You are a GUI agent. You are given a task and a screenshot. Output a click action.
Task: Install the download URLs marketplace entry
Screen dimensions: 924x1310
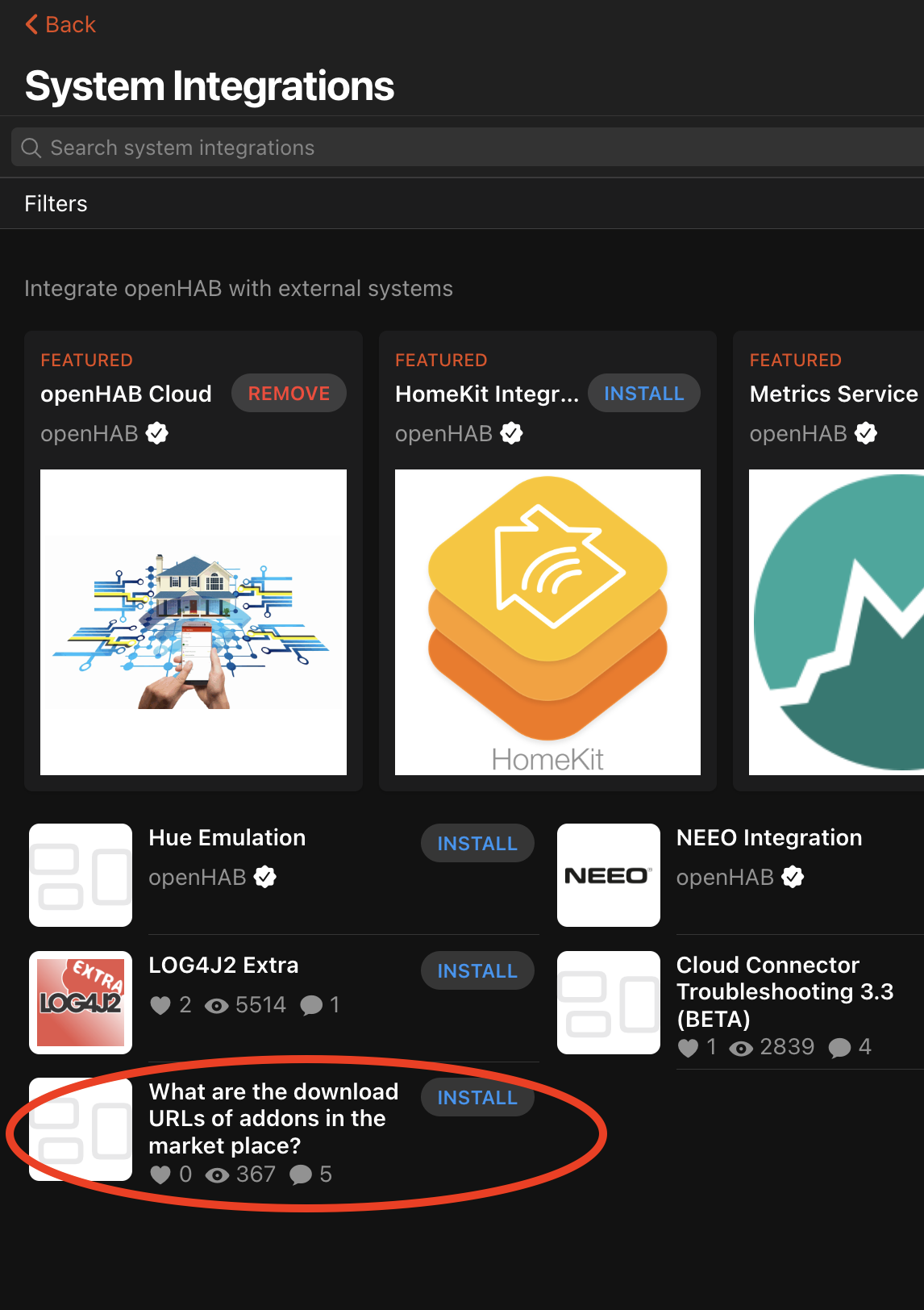[477, 1098]
